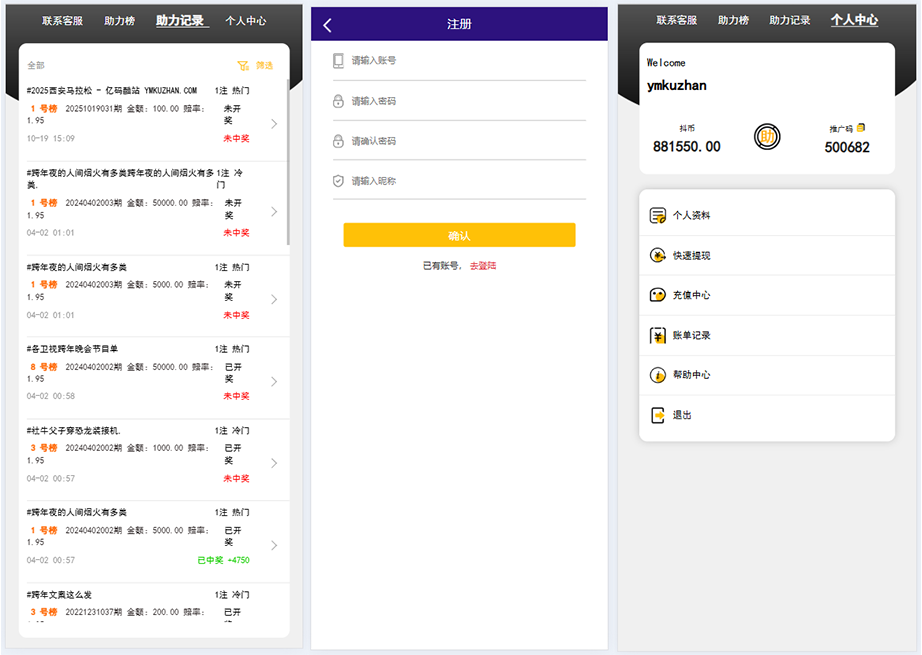This screenshot has width=922, height=655.
Task: Select the 快速提现 withdrawal icon
Action: 657,255
